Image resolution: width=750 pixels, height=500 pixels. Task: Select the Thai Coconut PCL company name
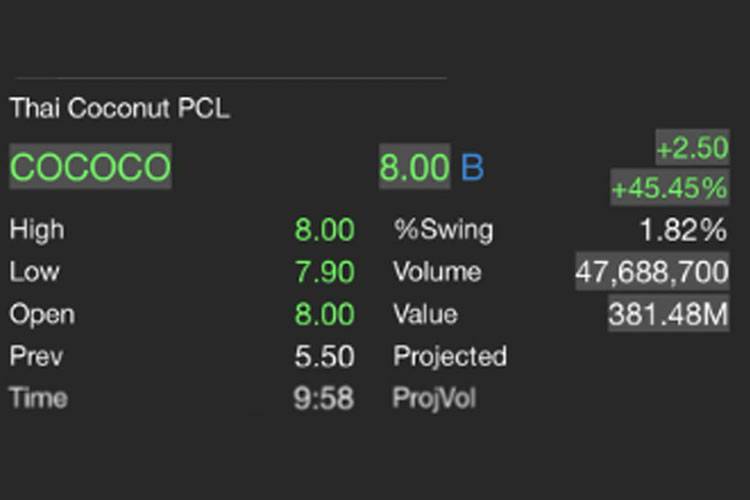pyautogui.click(x=119, y=109)
